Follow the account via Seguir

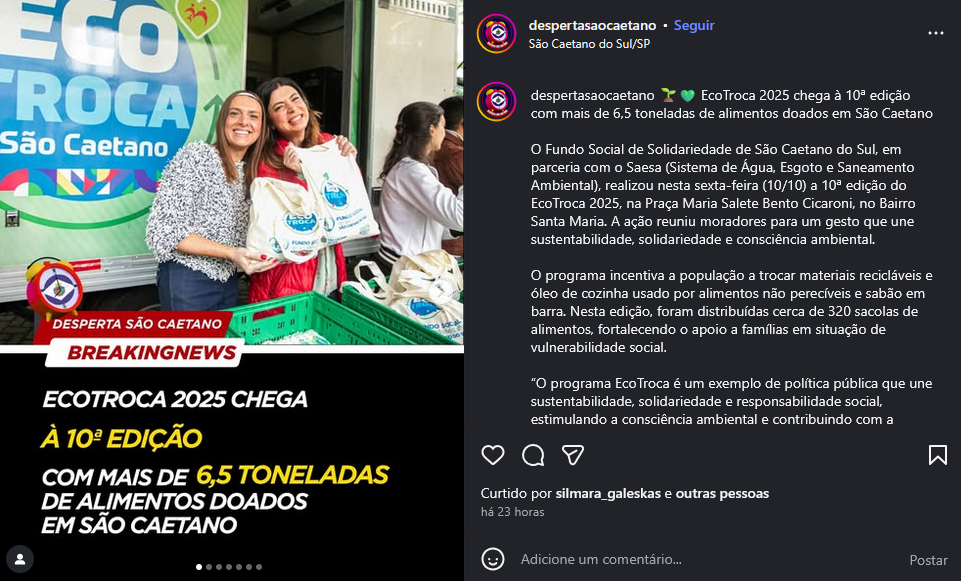point(694,25)
